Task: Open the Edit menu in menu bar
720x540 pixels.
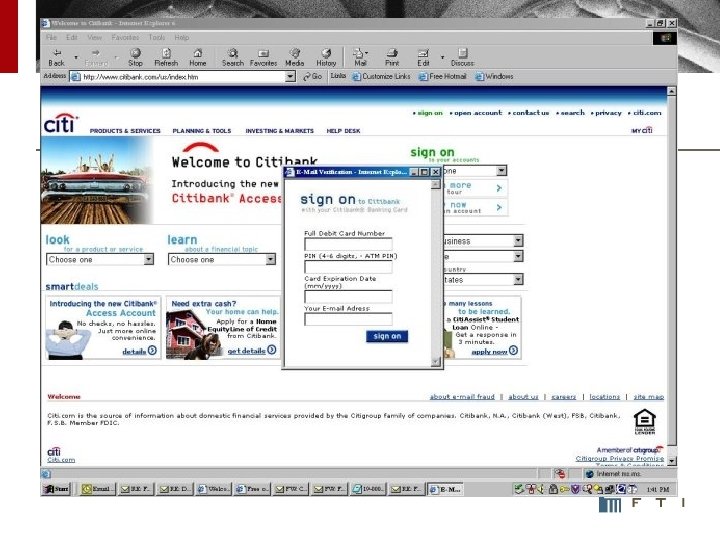Action: pyautogui.click(x=72, y=37)
